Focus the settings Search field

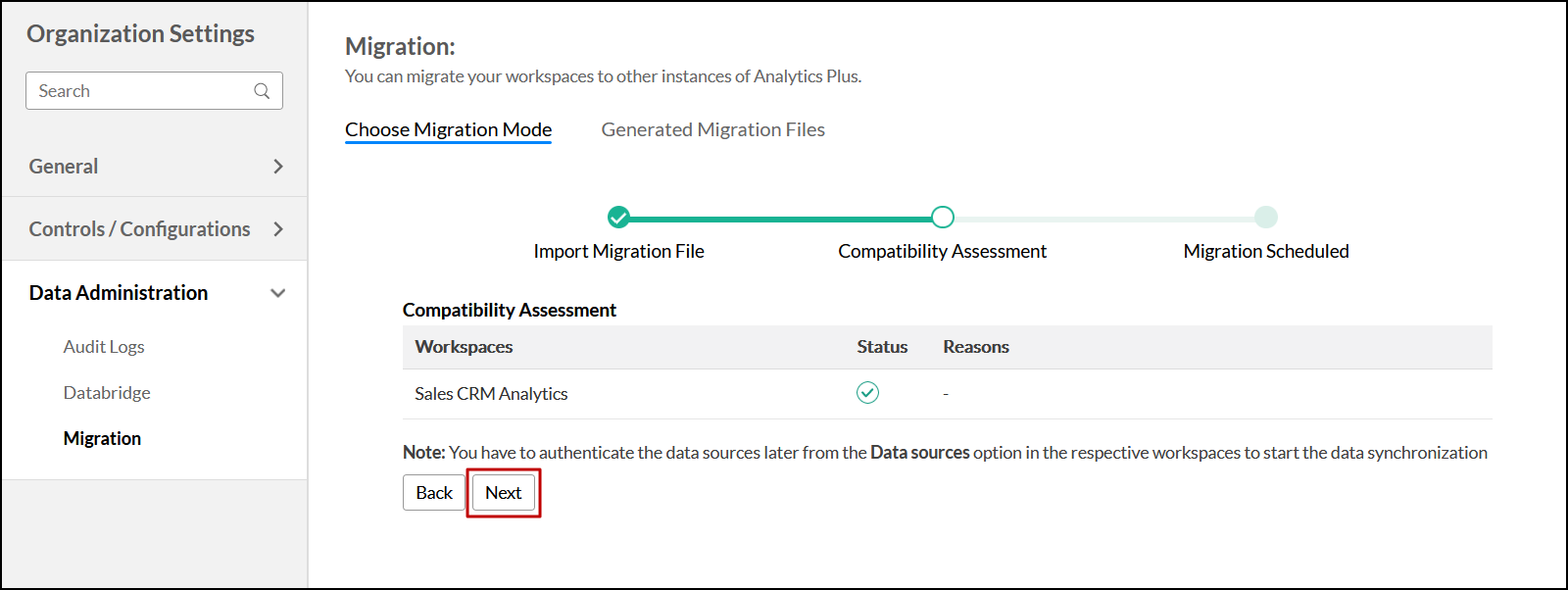142,91
